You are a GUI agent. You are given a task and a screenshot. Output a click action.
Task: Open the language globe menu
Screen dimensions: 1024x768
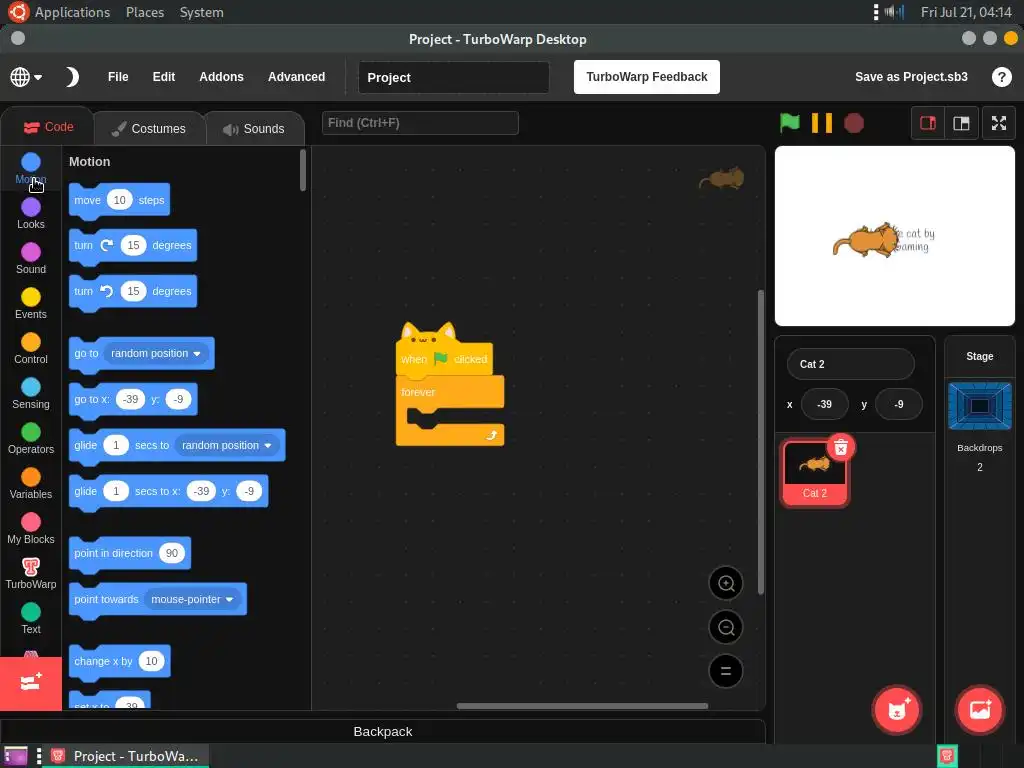26,77
